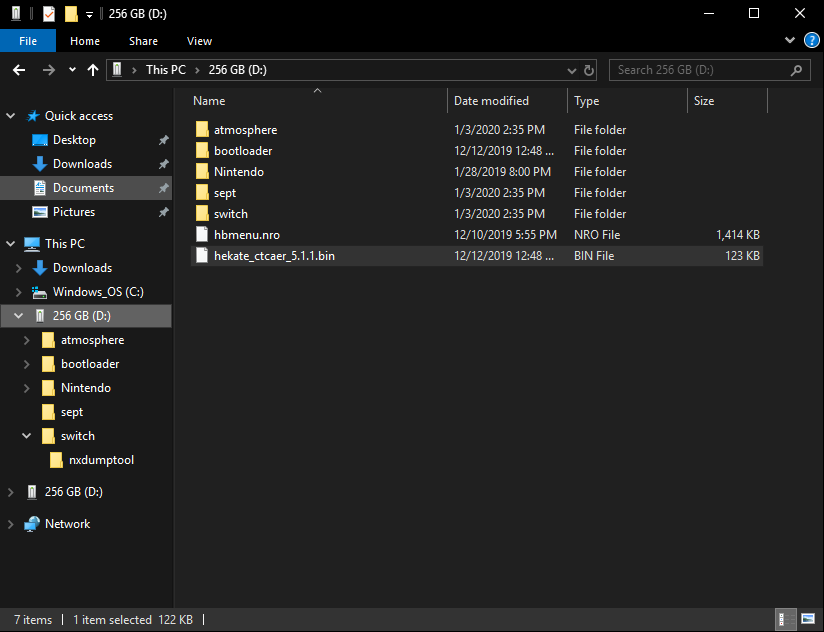Sort files by Date modified column
Viewport: 824px width, 632px height.
point(491,101)
